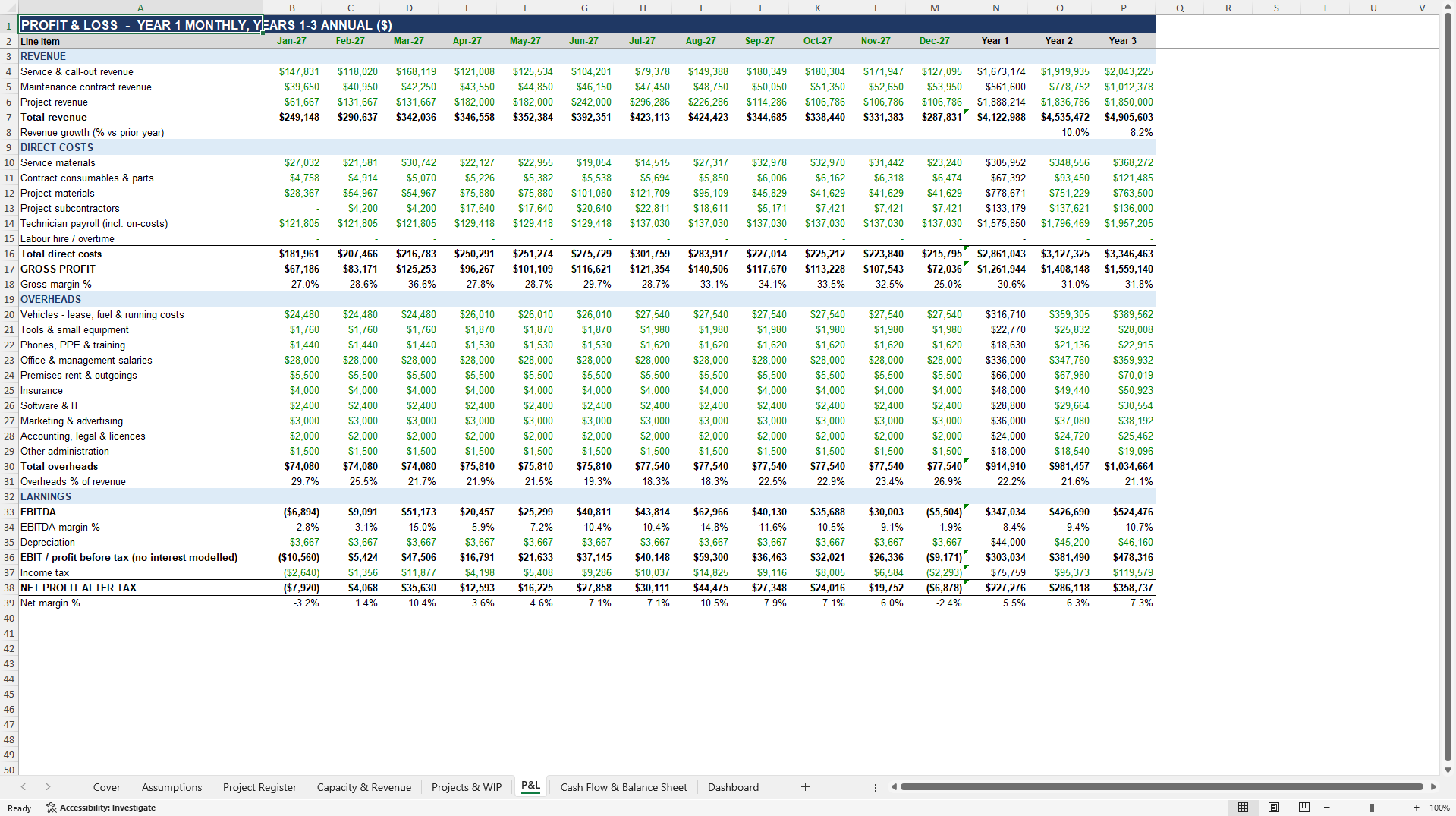Click the select-all corner box
This screenshot has width=1456, height=816.
[9, 8]
